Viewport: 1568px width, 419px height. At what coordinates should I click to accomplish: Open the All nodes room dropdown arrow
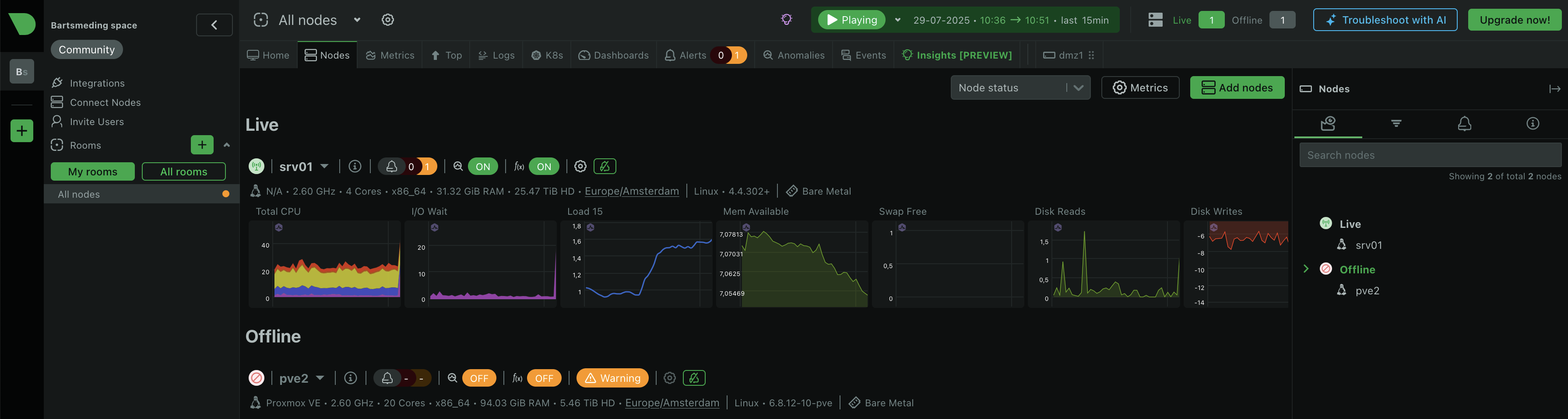click(x=357, y=20)
